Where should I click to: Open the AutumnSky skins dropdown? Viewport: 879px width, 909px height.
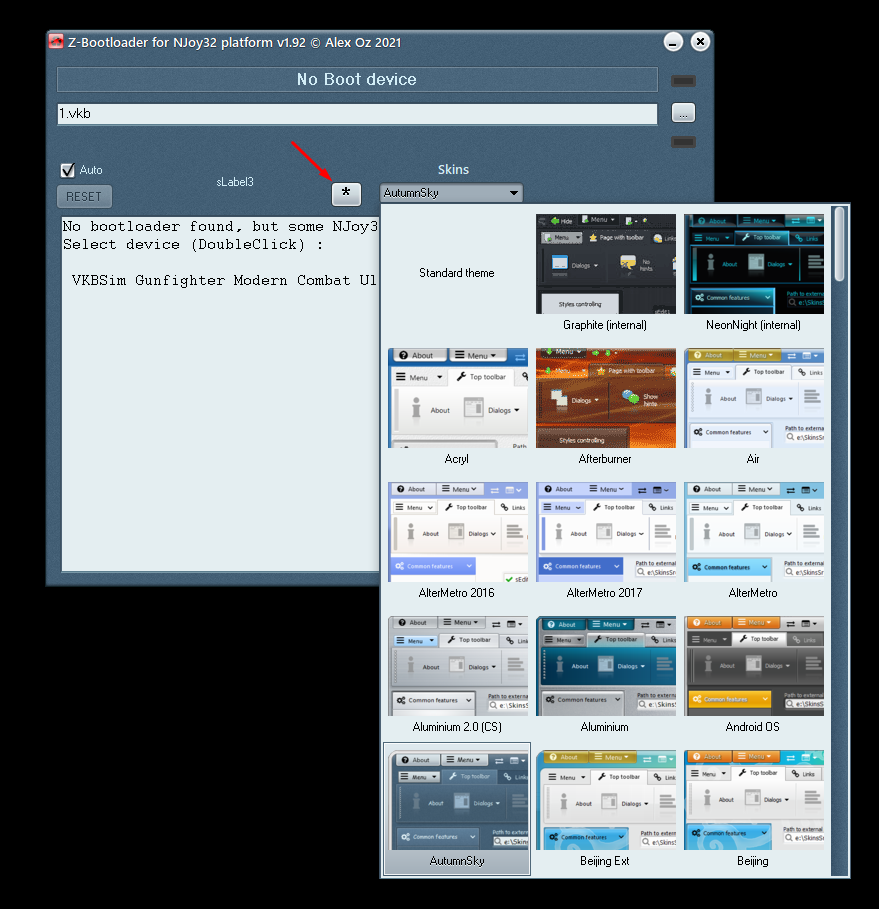[x=451, y=193]
